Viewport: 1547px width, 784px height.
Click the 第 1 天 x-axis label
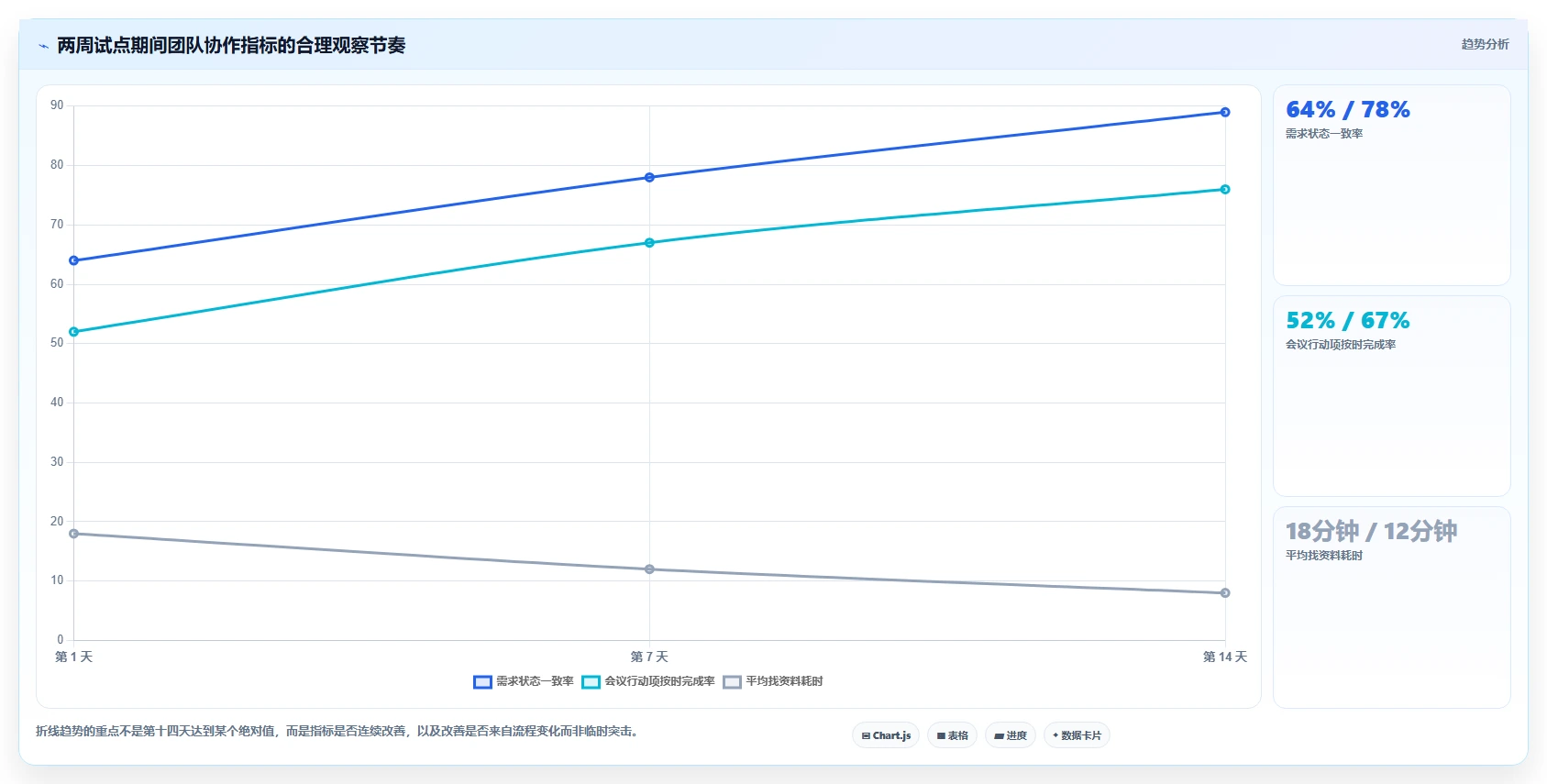tap(74, 657)
